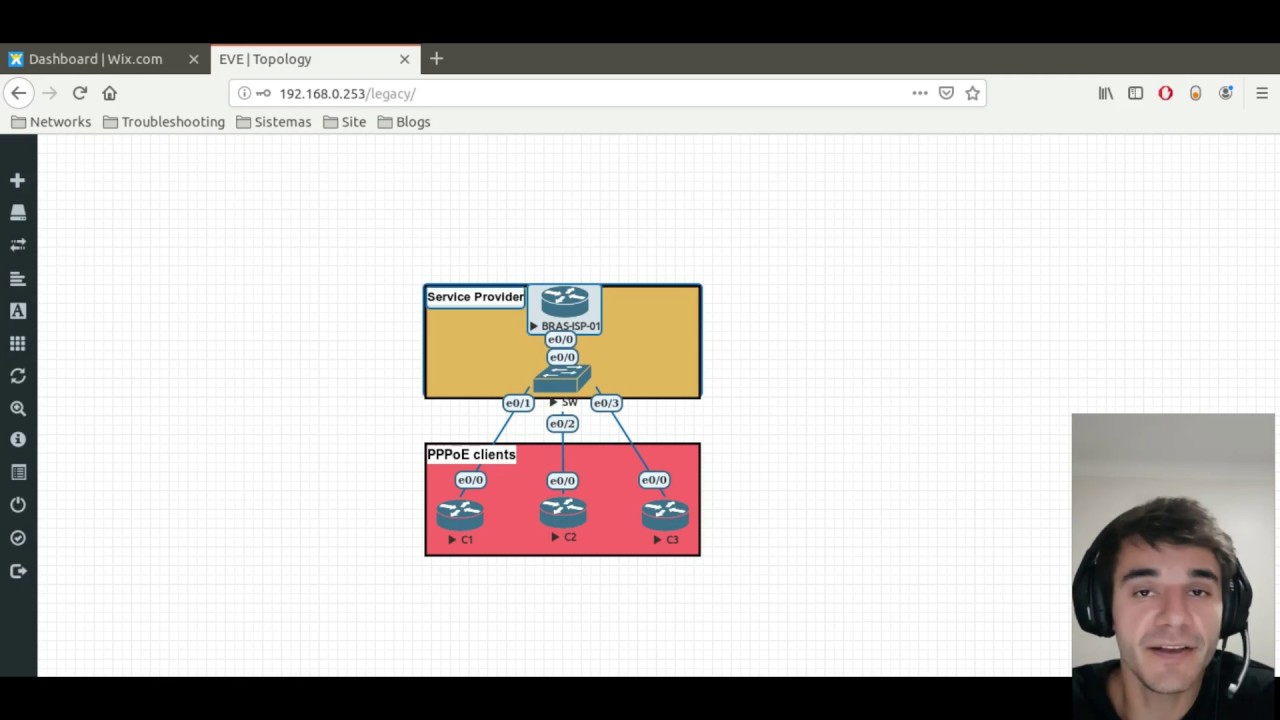Save page to Pocket icon
This screenshot has width=1280, height=720.
(946, 93)
